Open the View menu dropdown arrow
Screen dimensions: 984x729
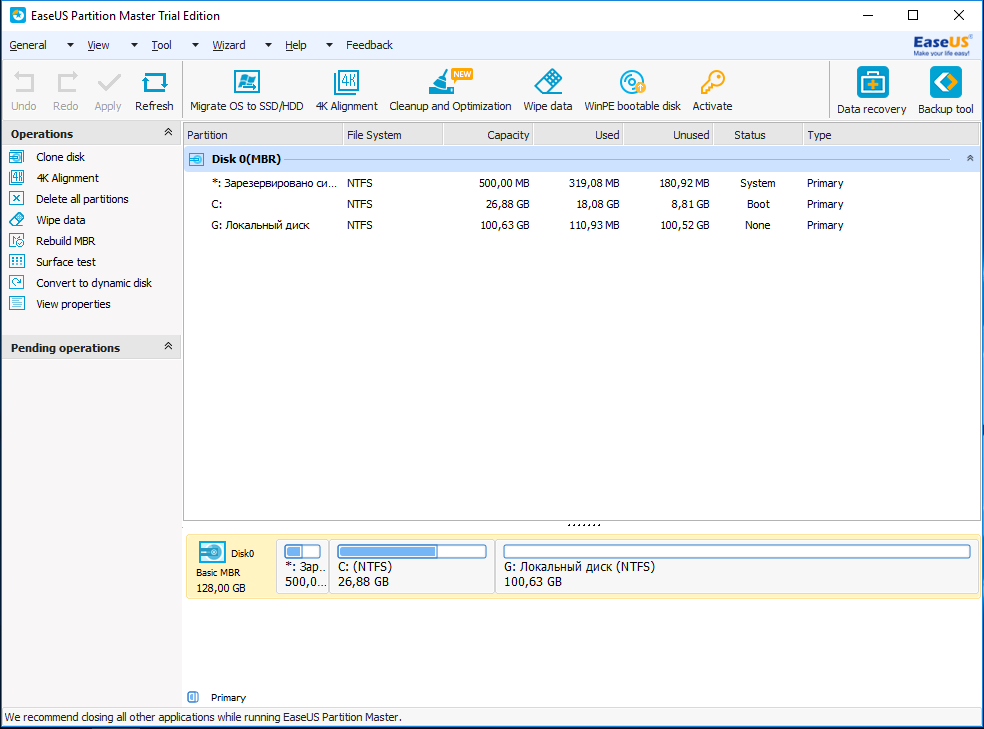click(x=134, y=45)
